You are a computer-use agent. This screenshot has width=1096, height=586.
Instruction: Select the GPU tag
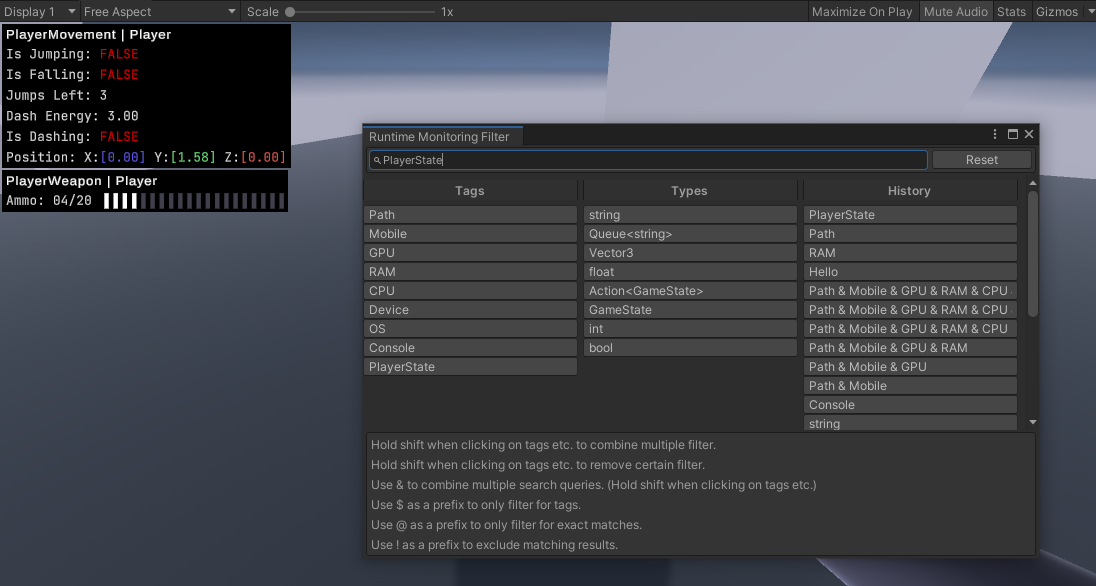tap(470, 252)
